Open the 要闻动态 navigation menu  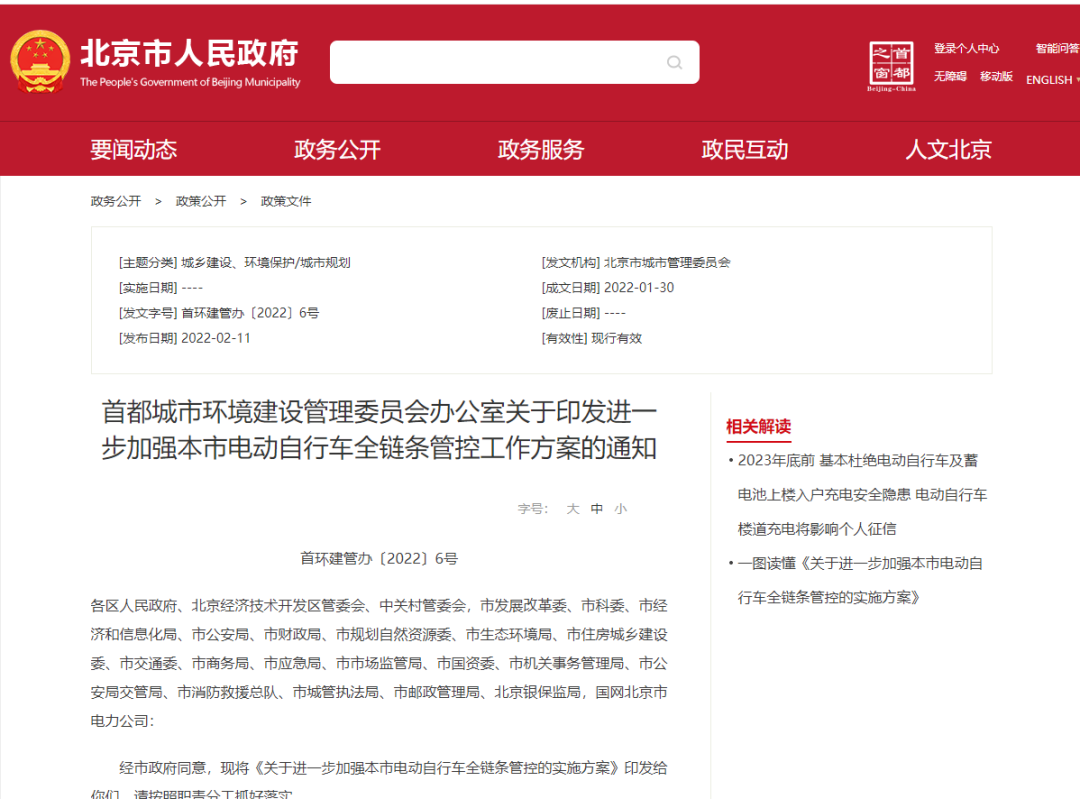tap(134, 149)
